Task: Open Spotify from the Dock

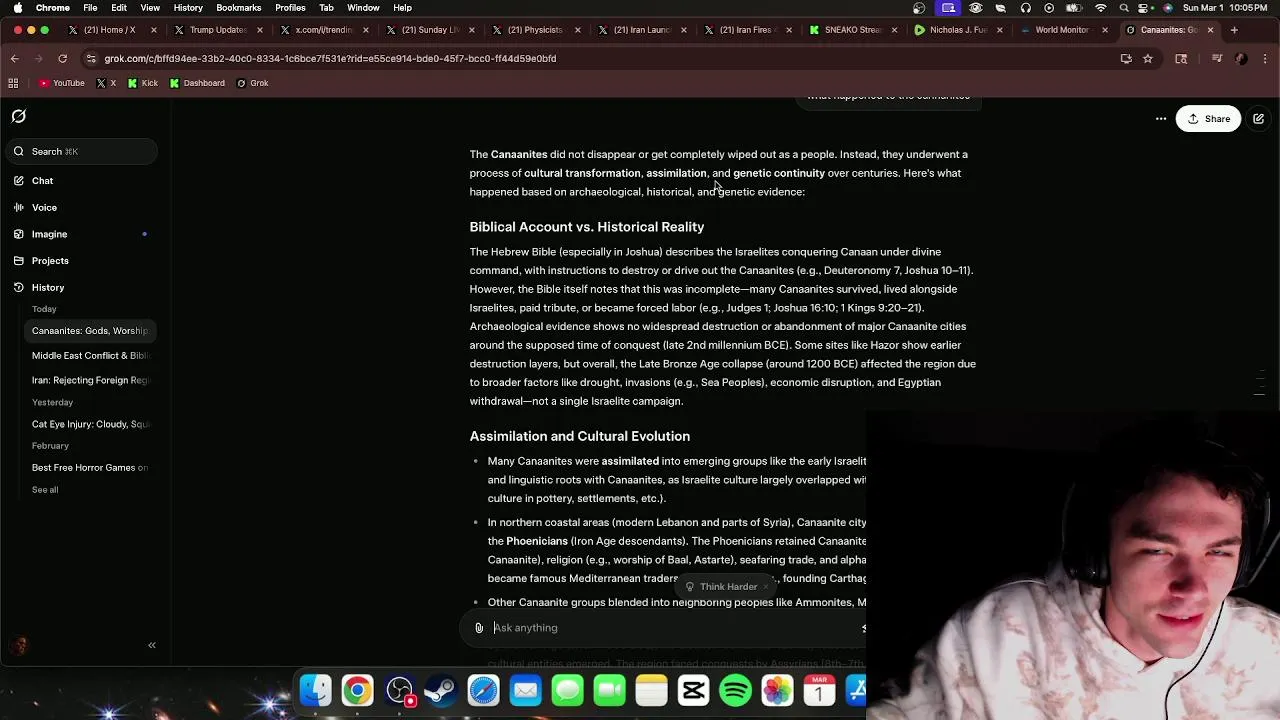Action: [x=735, y=691]
